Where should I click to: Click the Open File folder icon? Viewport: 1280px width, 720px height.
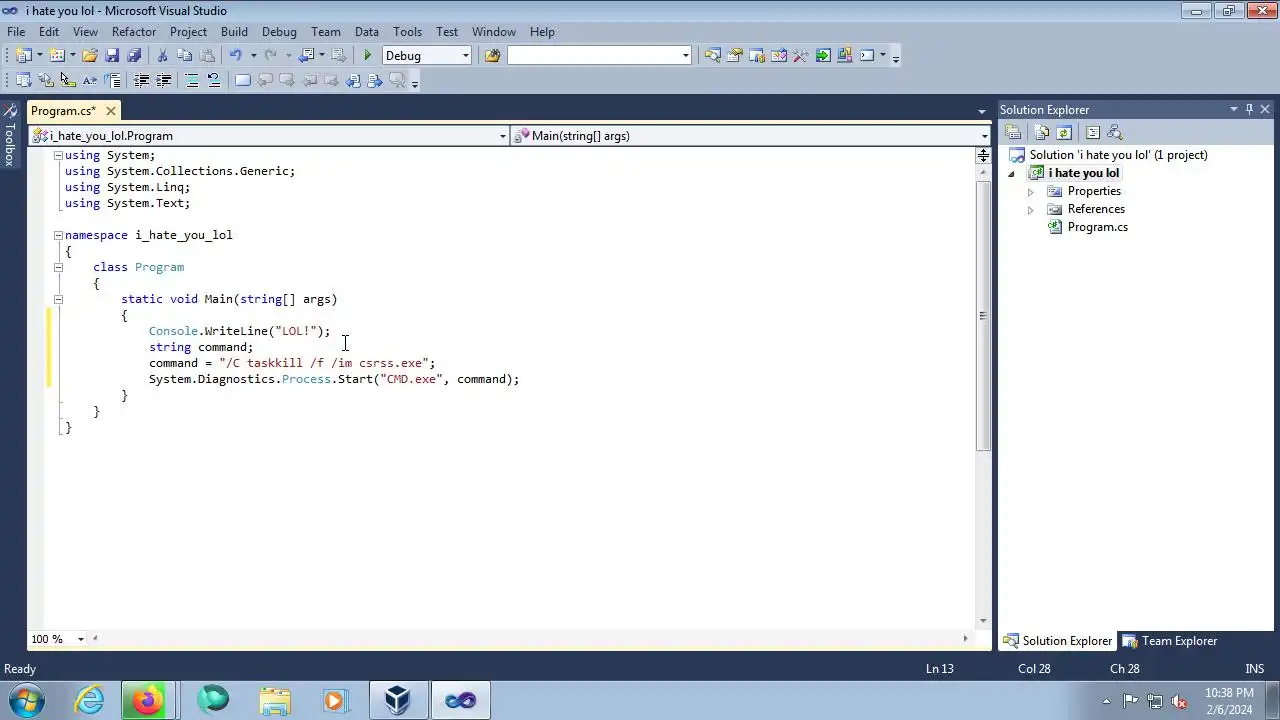click(x=90, y=56)
